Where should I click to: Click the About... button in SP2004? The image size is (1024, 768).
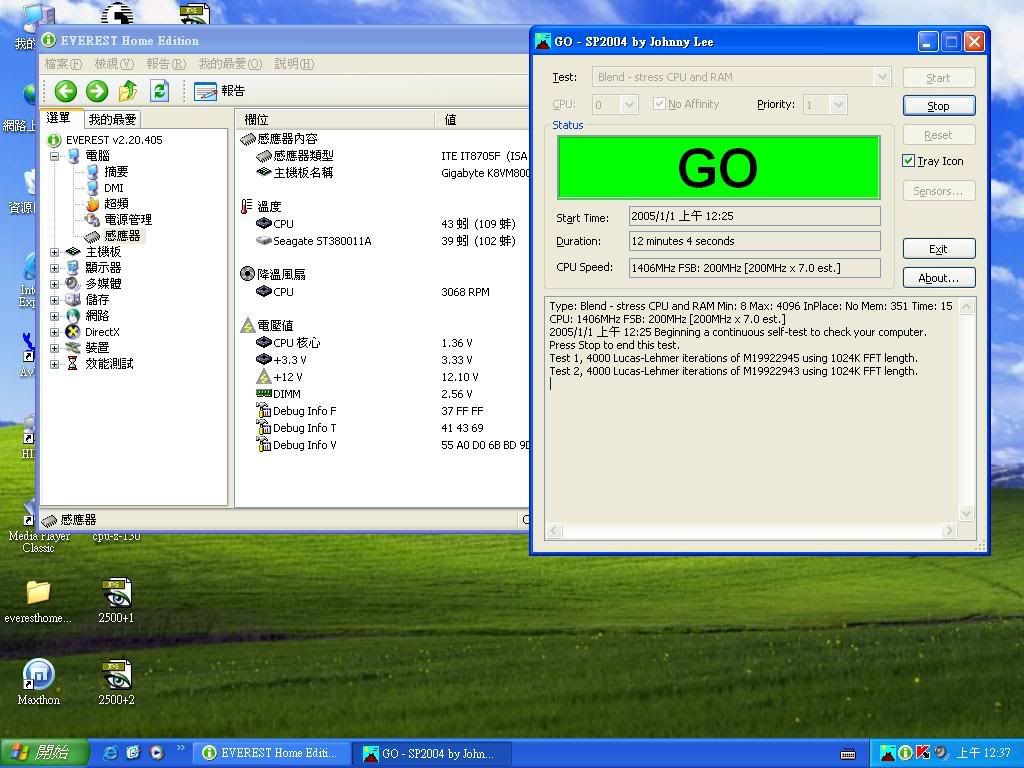(x=938, y=278)
